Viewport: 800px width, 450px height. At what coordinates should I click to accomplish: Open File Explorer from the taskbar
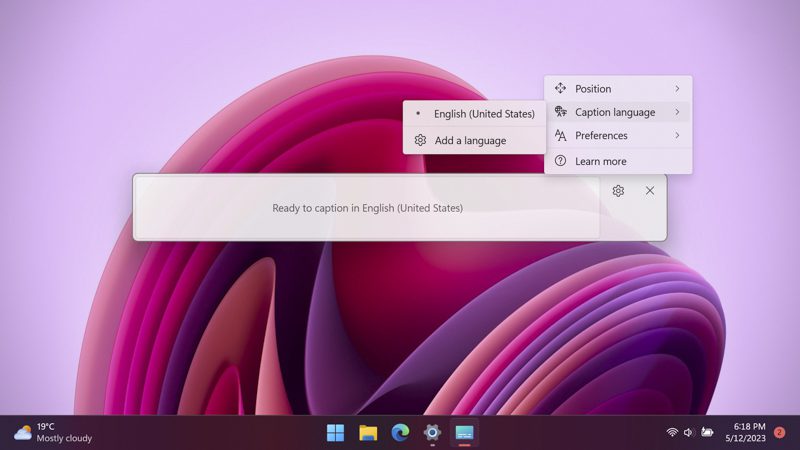tap(368, 433)
